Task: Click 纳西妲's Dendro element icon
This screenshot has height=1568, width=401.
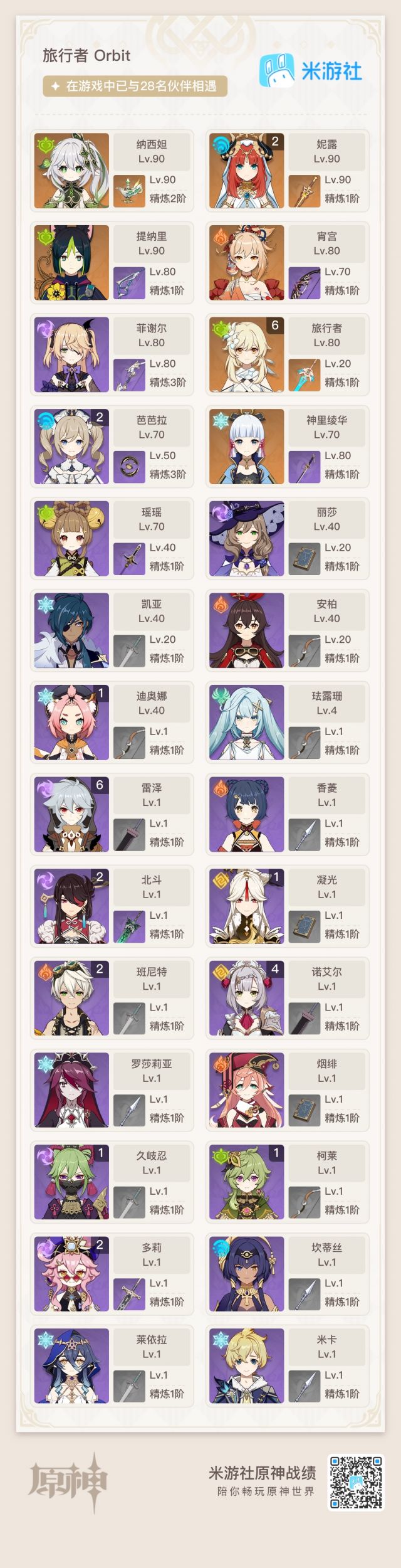Action: click(x=45, y=145)
